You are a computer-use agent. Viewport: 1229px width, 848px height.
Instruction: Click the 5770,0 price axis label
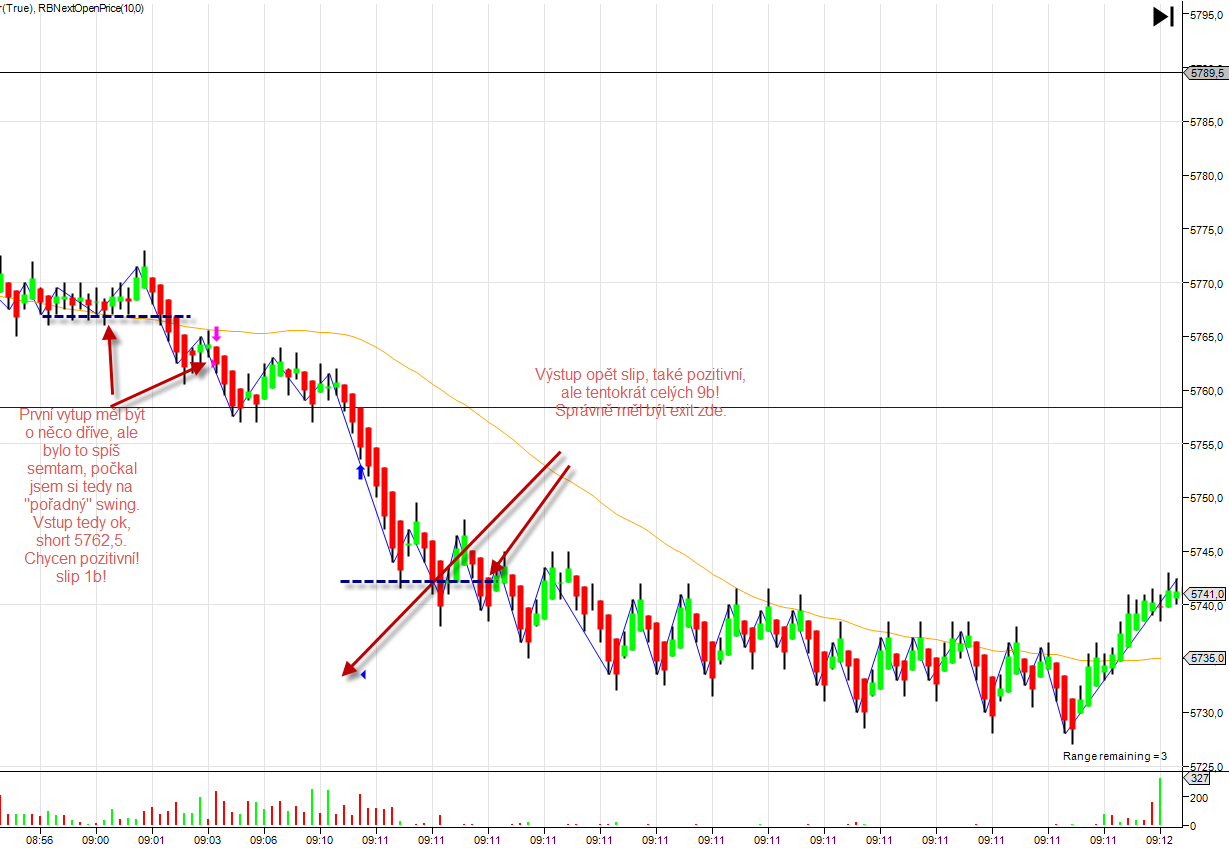click(x=1206, y=284)
